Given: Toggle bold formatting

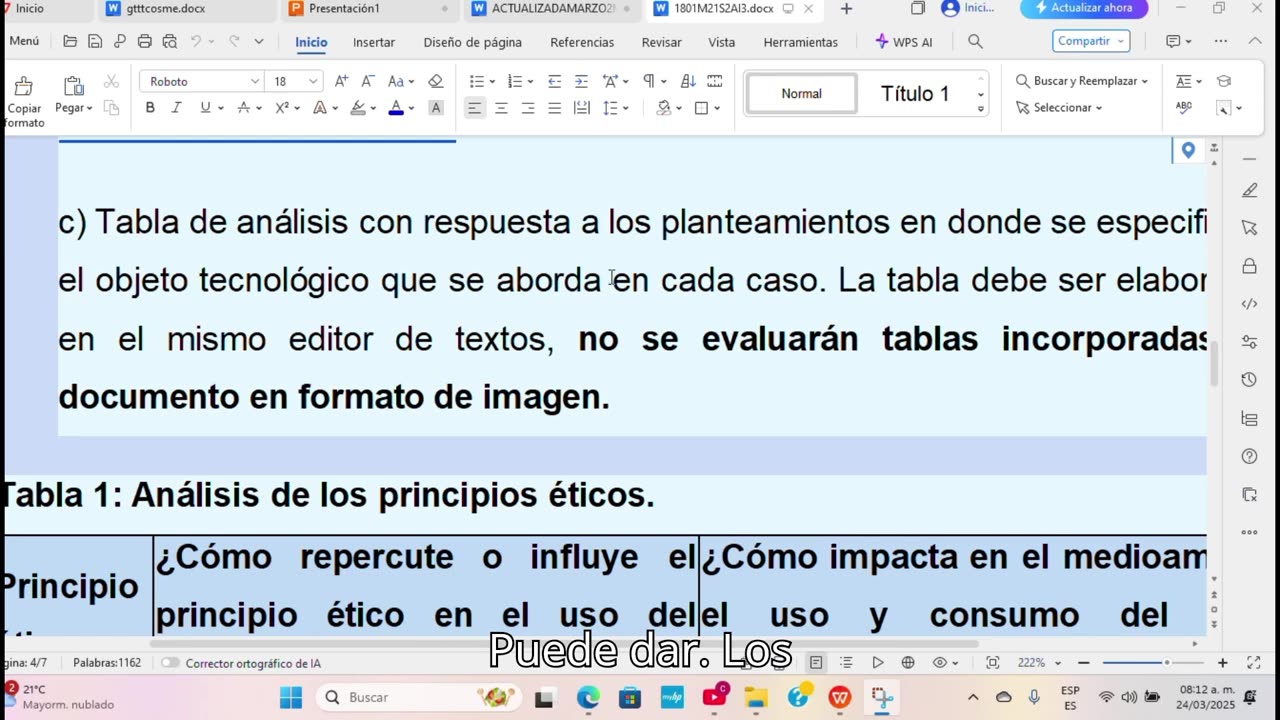Looking at the screenshot, I should point(150,108).
